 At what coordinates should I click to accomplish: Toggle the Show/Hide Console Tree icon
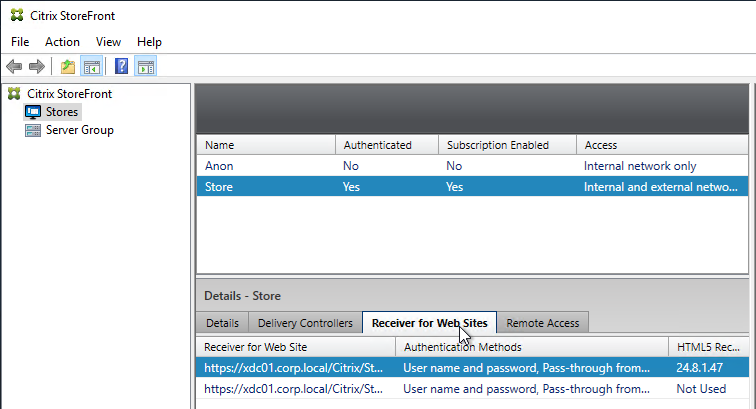tap(91, 67)
